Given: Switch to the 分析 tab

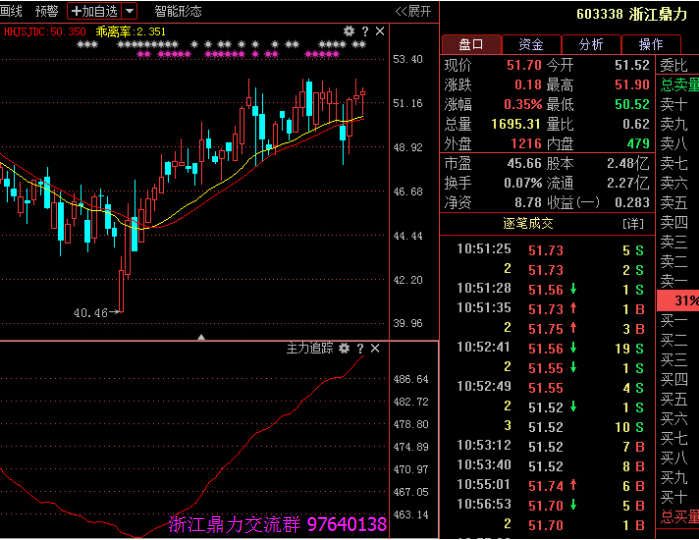Looking at the screenshot, I should (591, 44).
